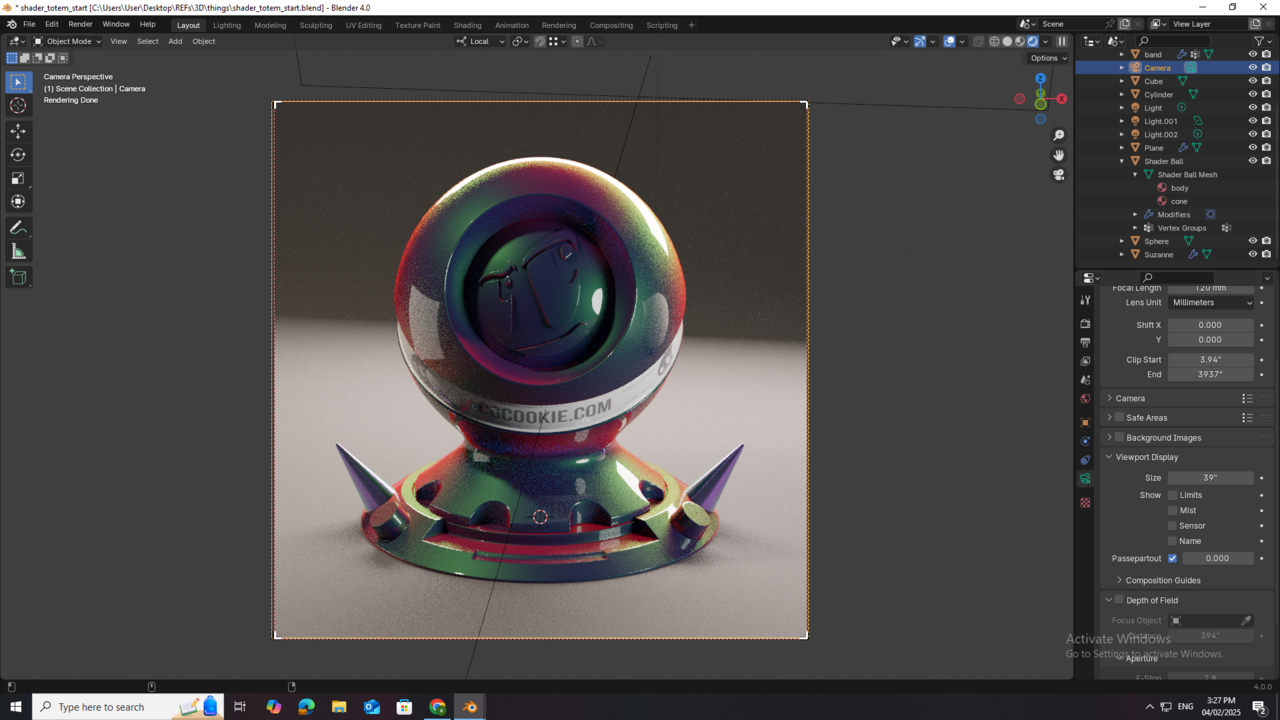Switch to the Shading workspace tab
This screenshot has width=1280, height=720.
[467, 25]
